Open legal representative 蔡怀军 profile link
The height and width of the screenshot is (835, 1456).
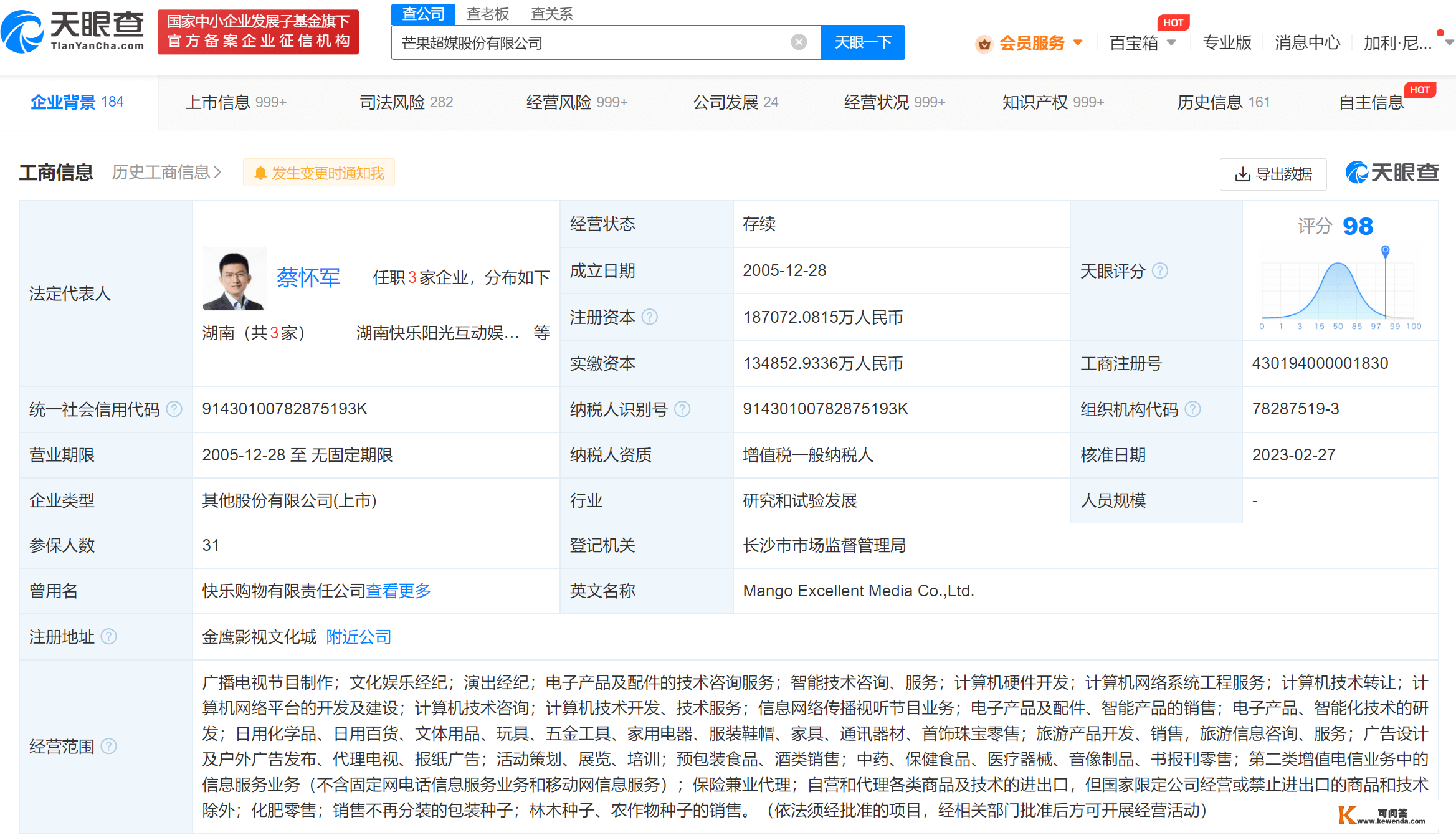(308, 277)
